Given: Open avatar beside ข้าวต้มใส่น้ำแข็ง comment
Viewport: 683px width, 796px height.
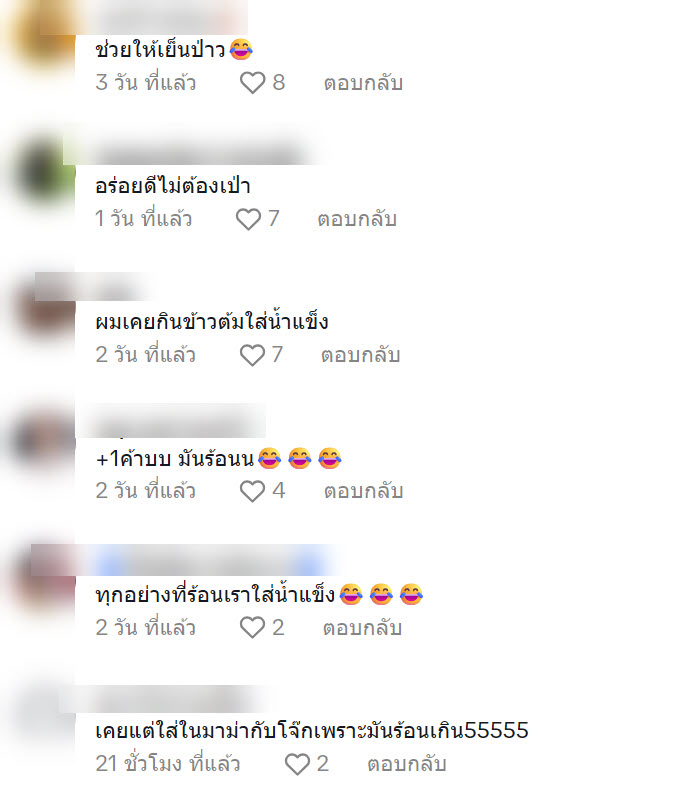Looking at the screenshot, I should click(44, 309).
